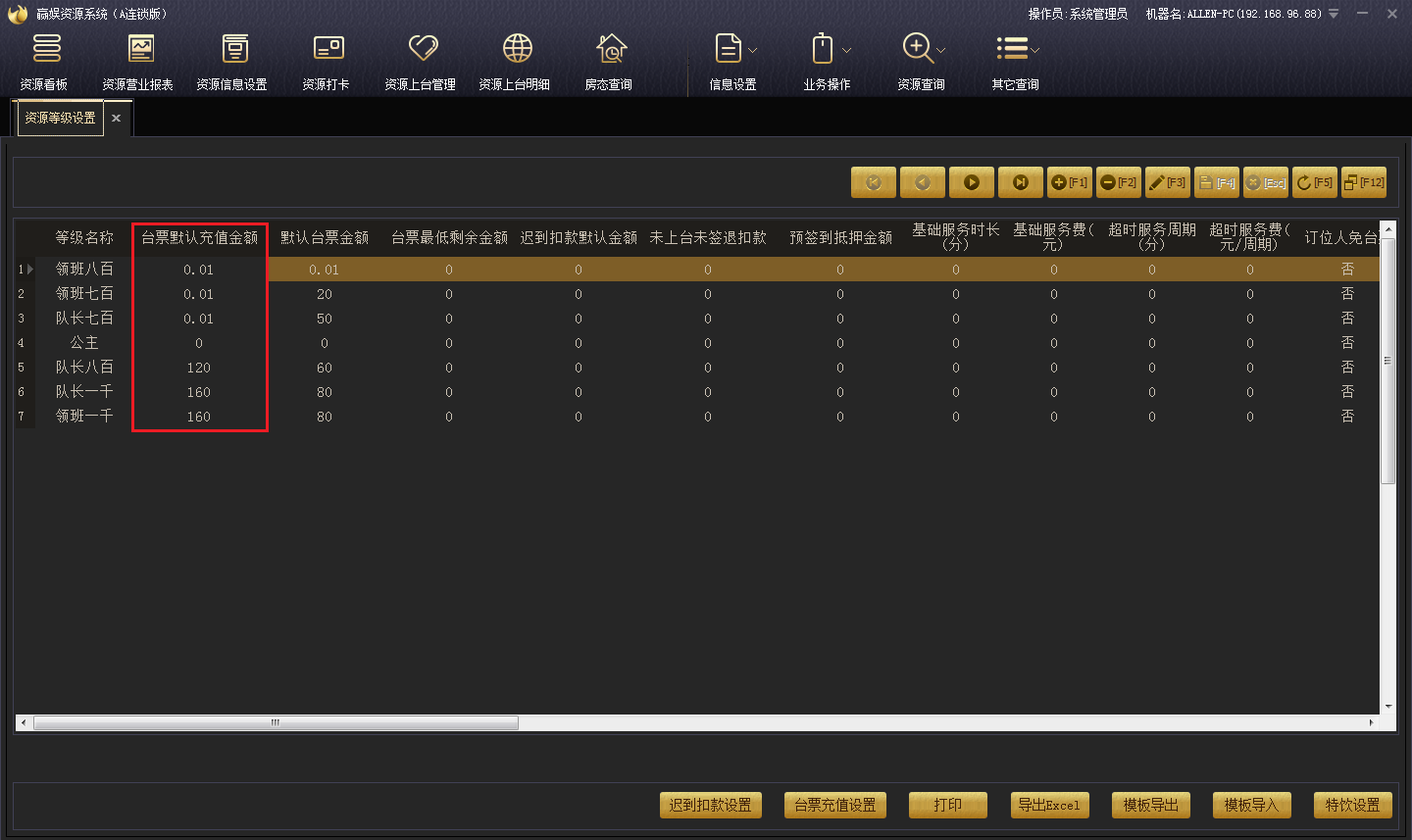Screen dimensions: 1412x840
Task: Select the 领班八百 row name
Action: click(84, 269)
